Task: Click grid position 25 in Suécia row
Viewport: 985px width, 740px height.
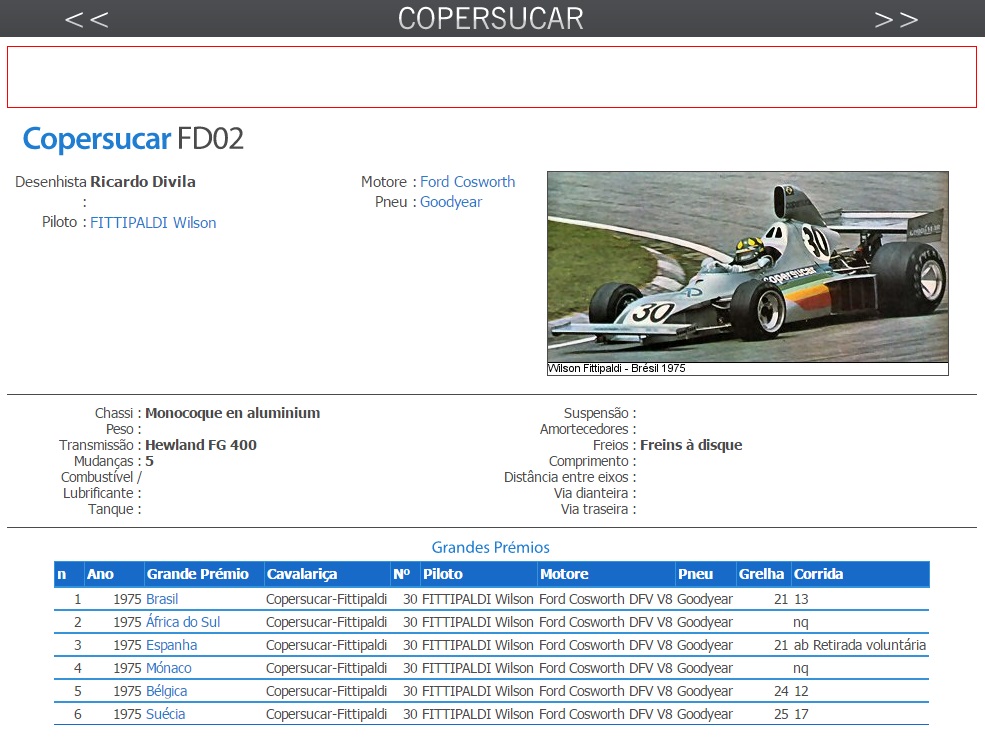Action: tap(781, 714)
